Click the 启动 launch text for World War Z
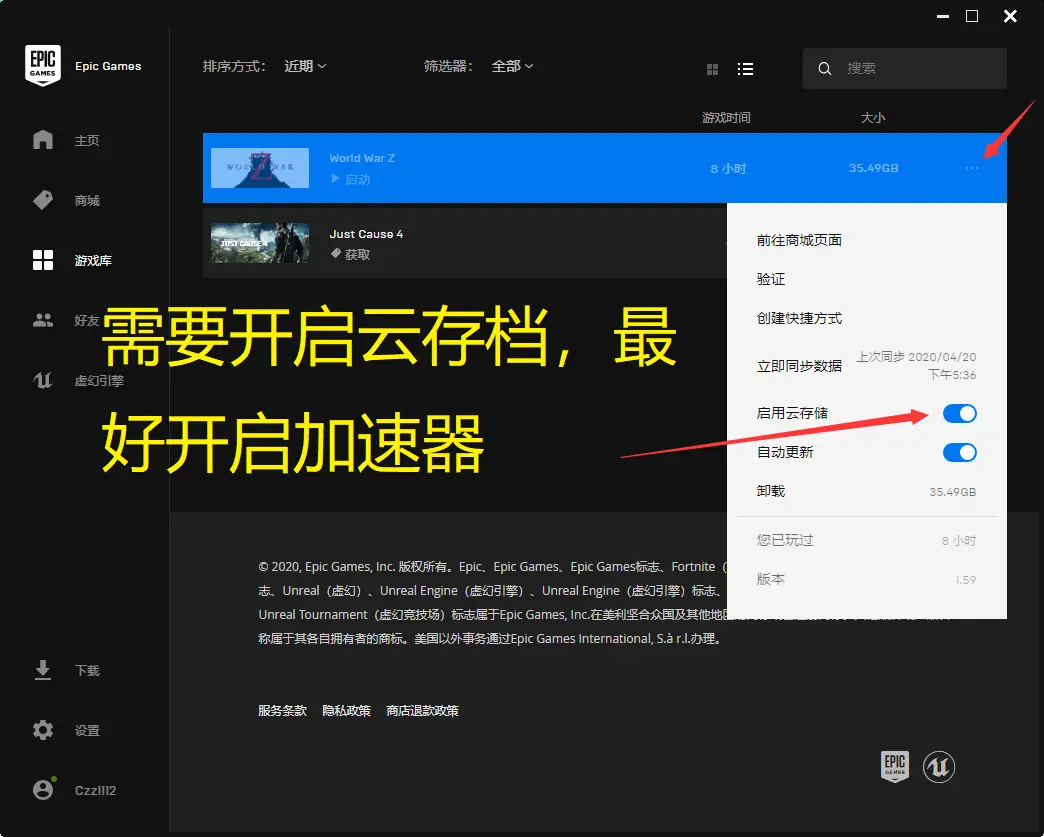 tap(358, 179)
